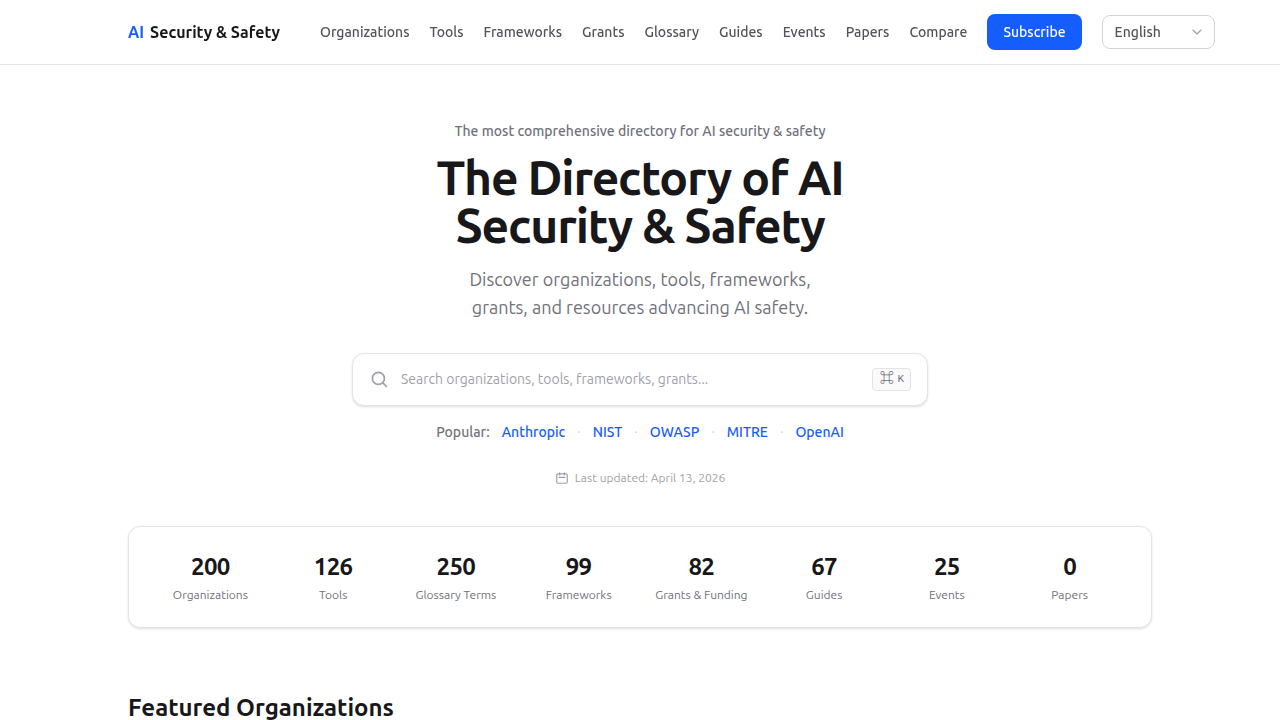The height and width of the screenshot is (720, 1280).
Task: Open the 250 Glossary Terms stat
Action: tap(456, 578)
